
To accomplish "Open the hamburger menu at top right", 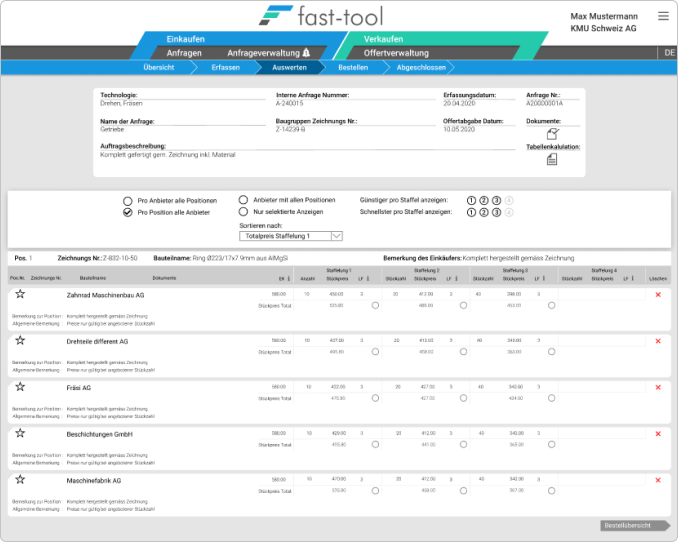I will coord(663,16).
